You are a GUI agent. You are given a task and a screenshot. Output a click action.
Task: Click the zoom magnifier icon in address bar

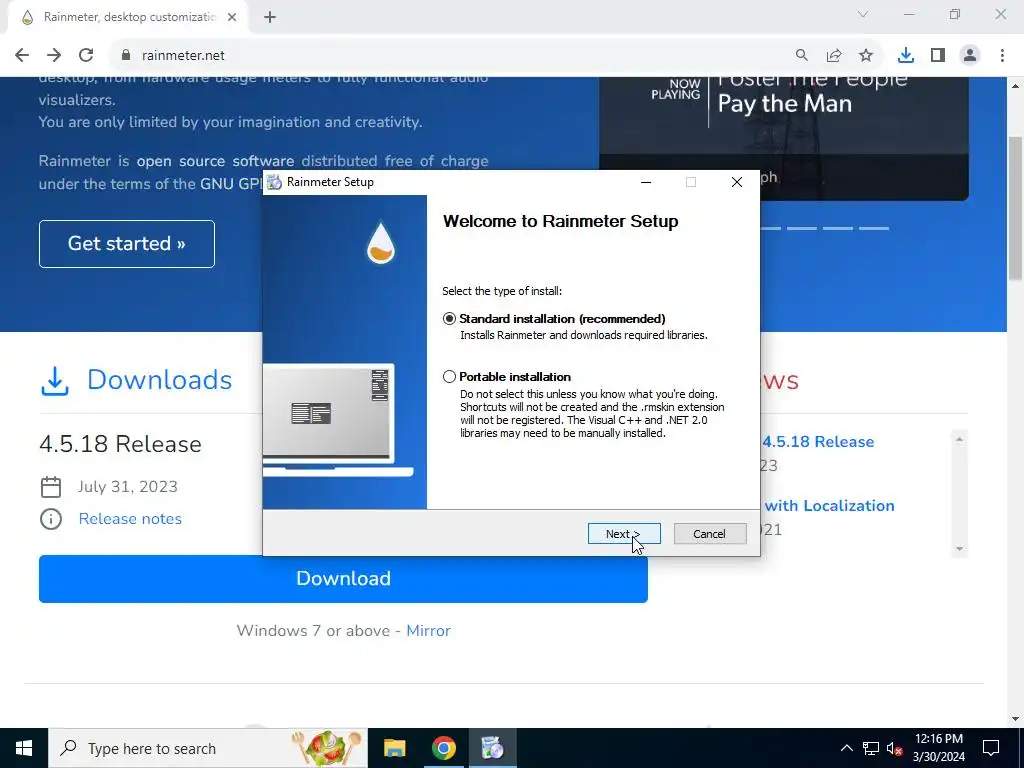click(802, 56)
